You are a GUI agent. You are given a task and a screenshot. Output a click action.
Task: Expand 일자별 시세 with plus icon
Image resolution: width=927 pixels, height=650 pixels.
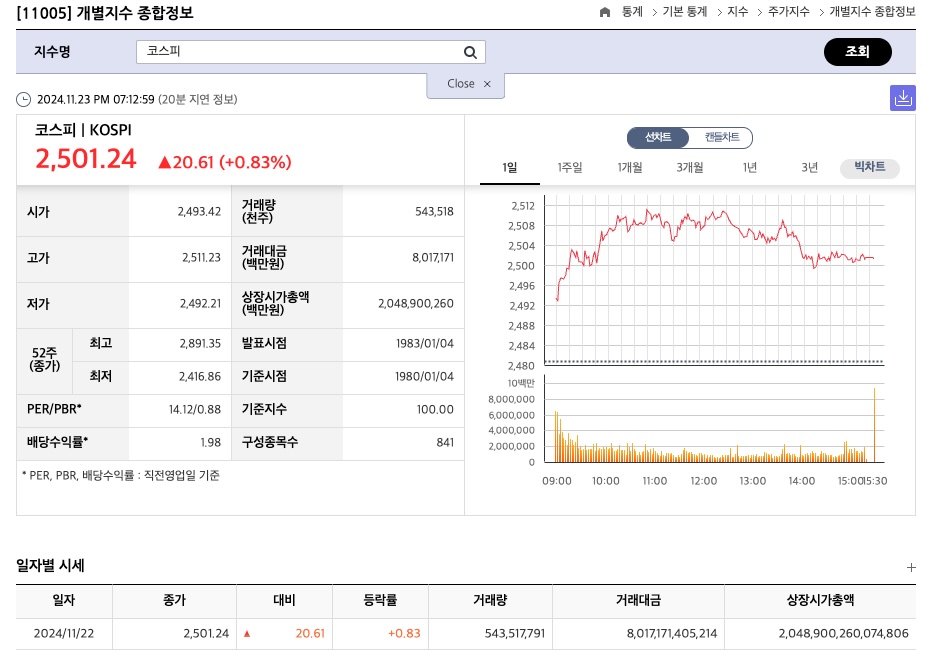pyautogui.click(x=911, y=567)
